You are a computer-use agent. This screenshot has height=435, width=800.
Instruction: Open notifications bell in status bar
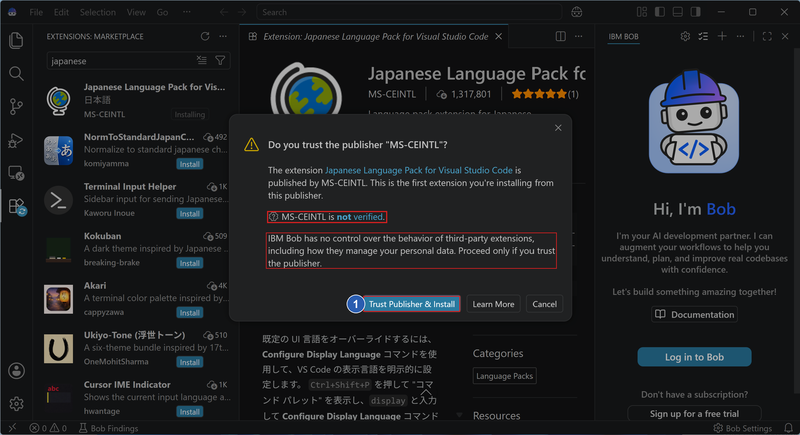tap(788, 428)
